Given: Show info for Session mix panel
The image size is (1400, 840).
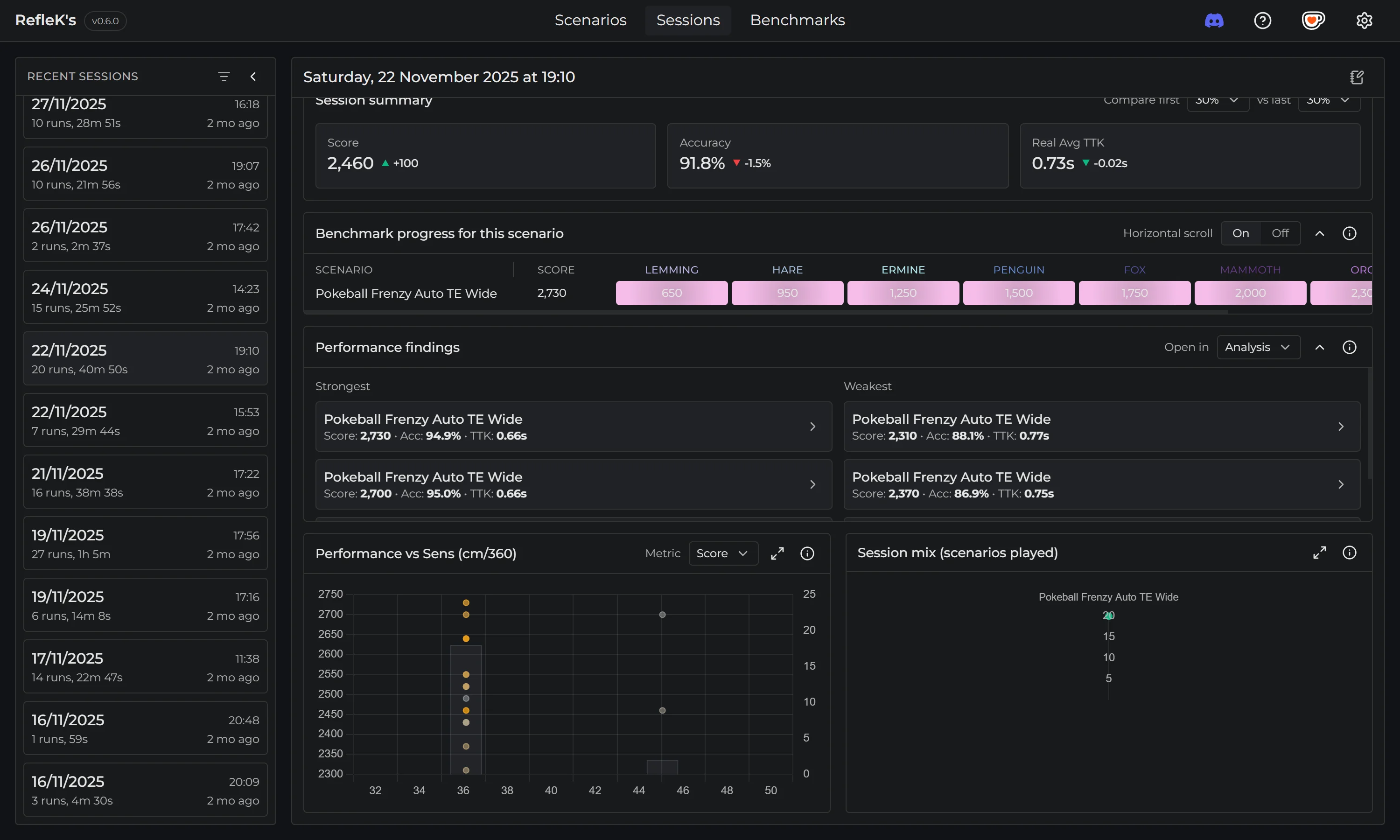Looking at the screenshot, I should pyautogui.click(x=1349, y=553).
